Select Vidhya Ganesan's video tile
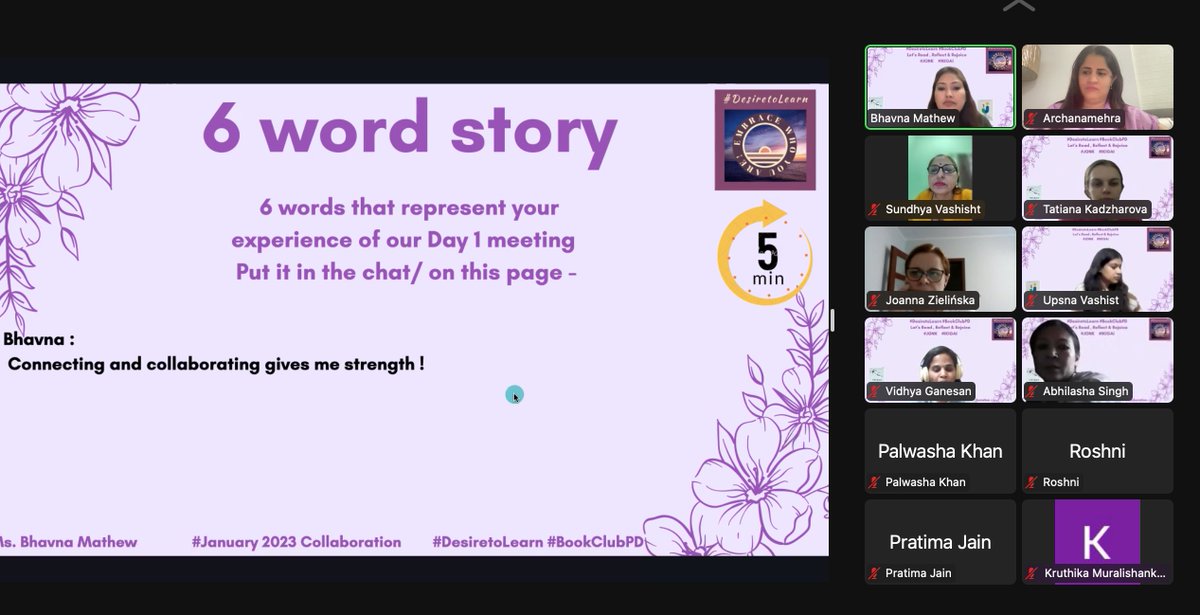 [x=940, y=359]
